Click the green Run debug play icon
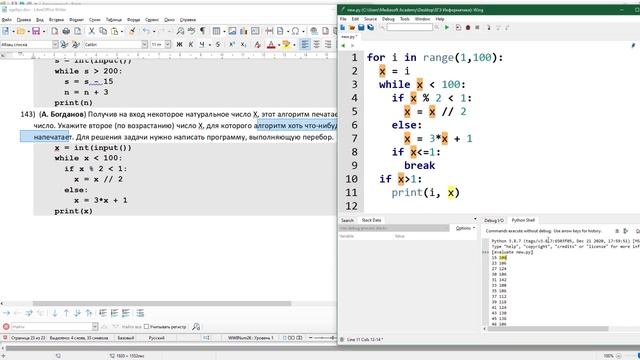The image size is (640, 360). point(447,27)
